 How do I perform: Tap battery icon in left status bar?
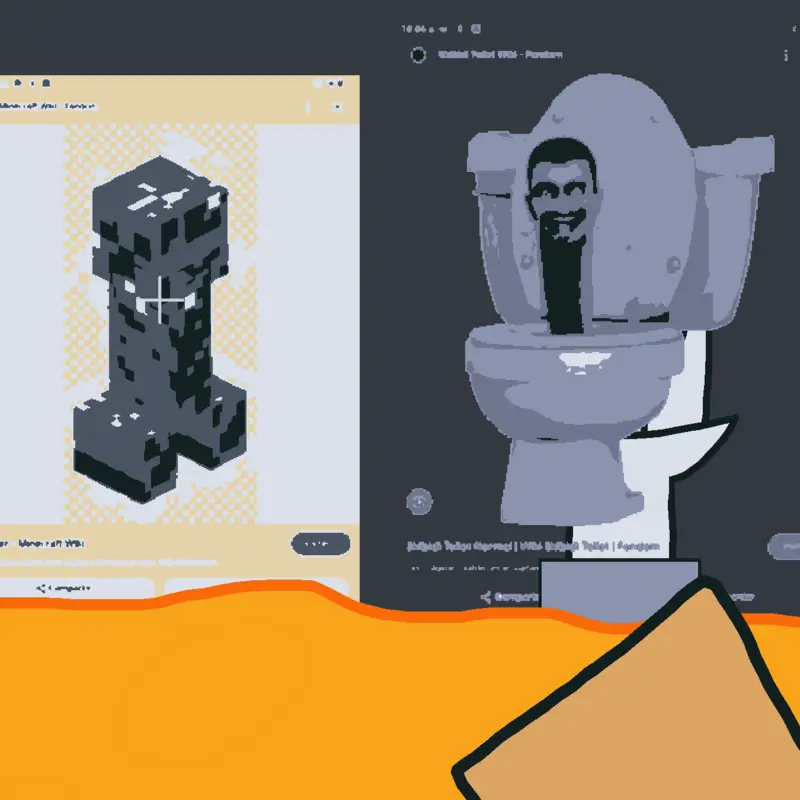click(341, 83)
